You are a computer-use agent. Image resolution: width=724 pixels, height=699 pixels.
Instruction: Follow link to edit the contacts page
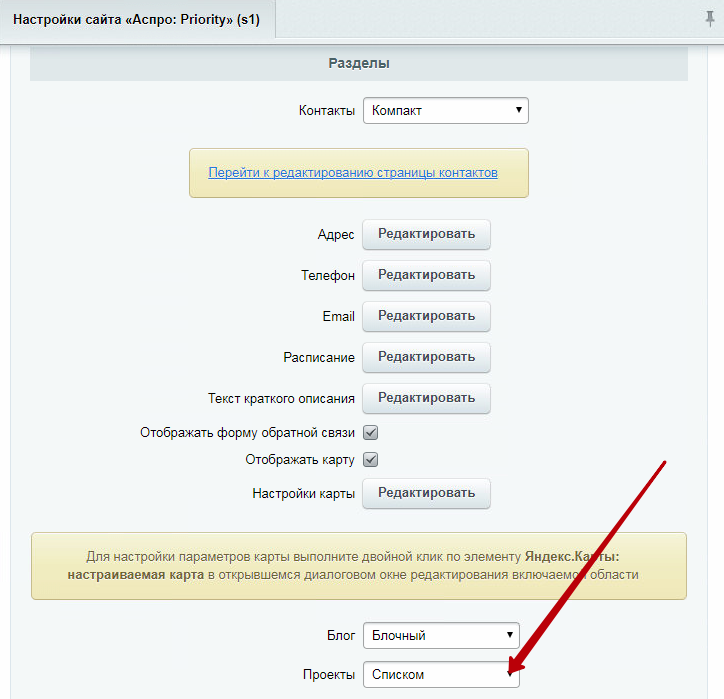(353, 173)
